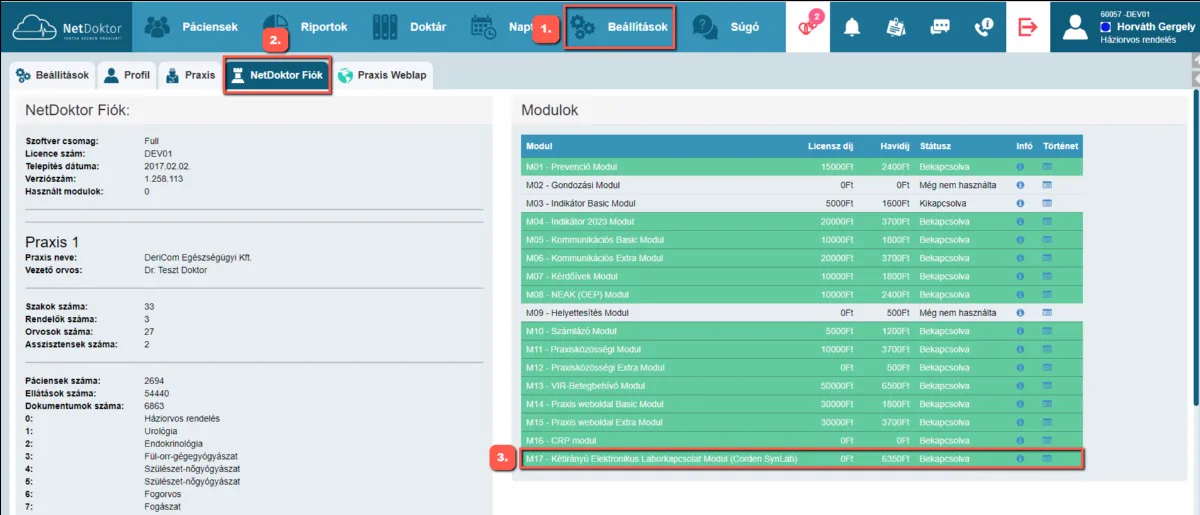Click the info icon for M10 Számlázó Modul
This screenshot has height=515, width=1200.
[1021, 331]
